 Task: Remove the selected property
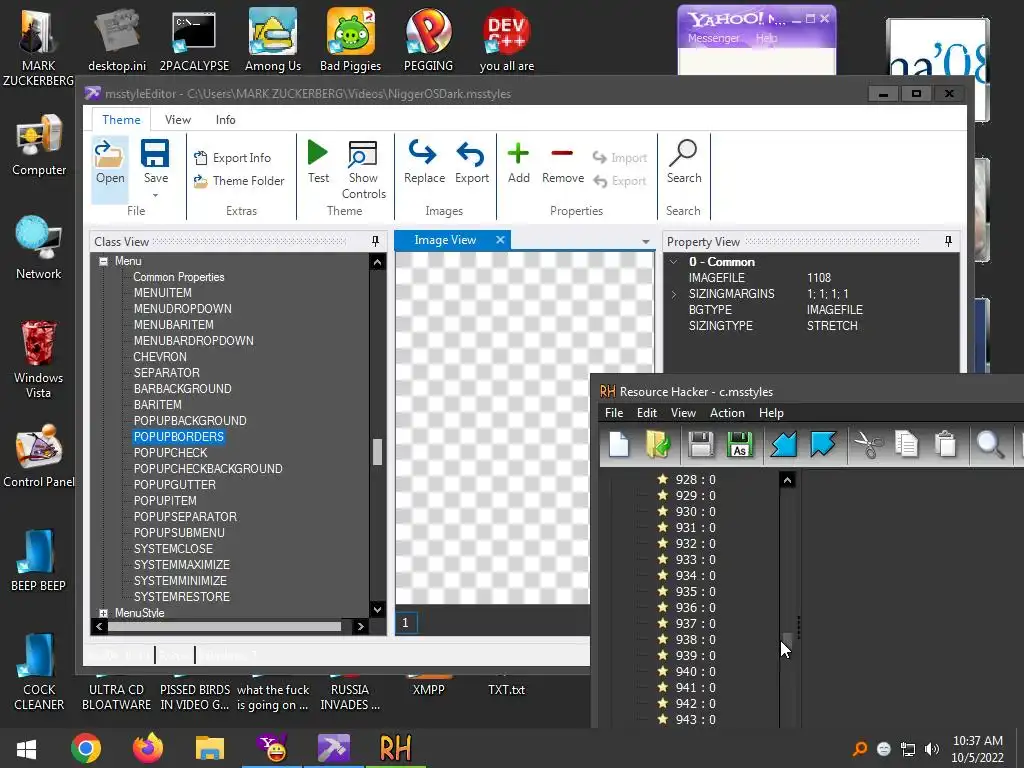[562, 162]
